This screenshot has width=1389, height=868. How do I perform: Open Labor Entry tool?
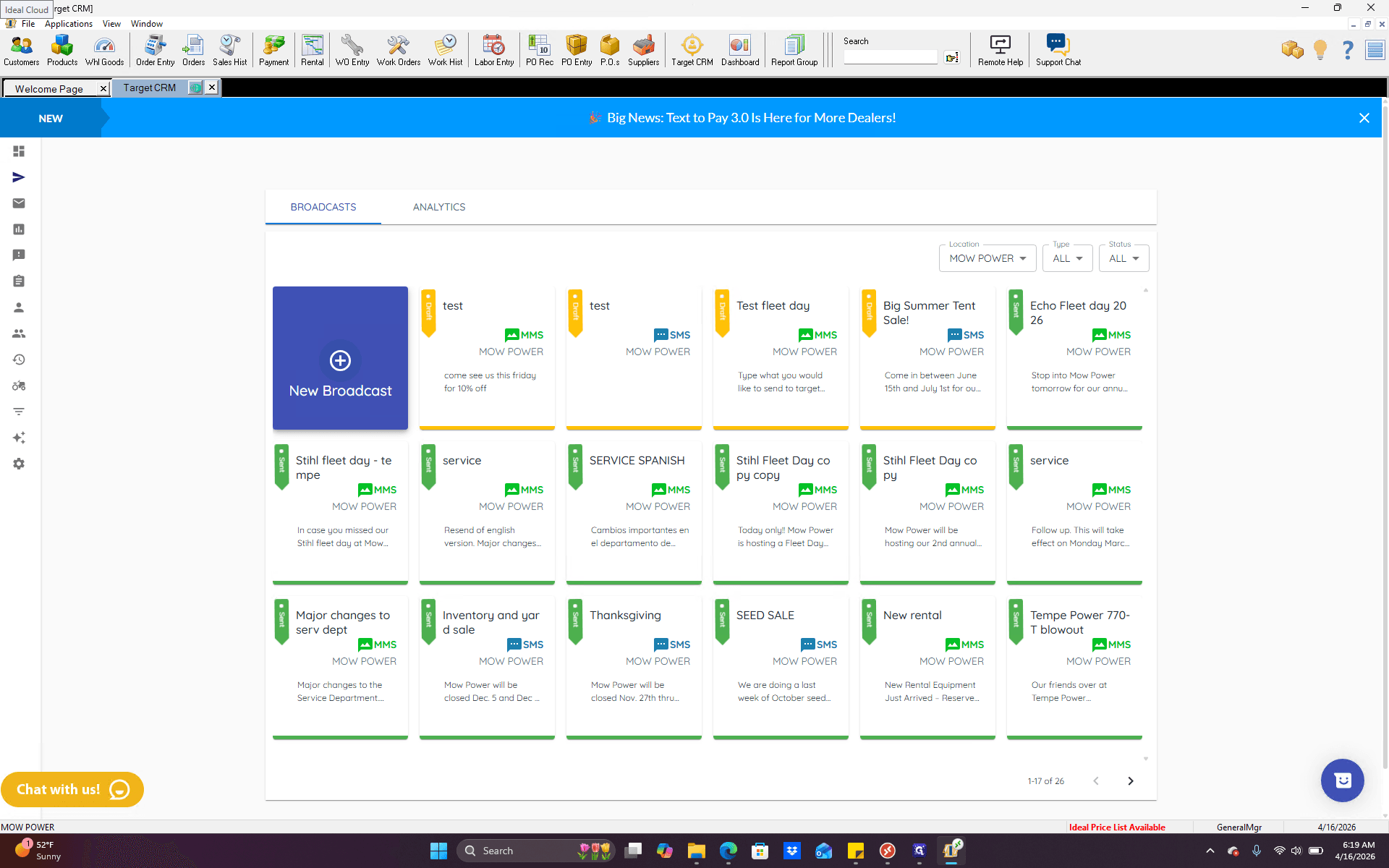[494, 50]
